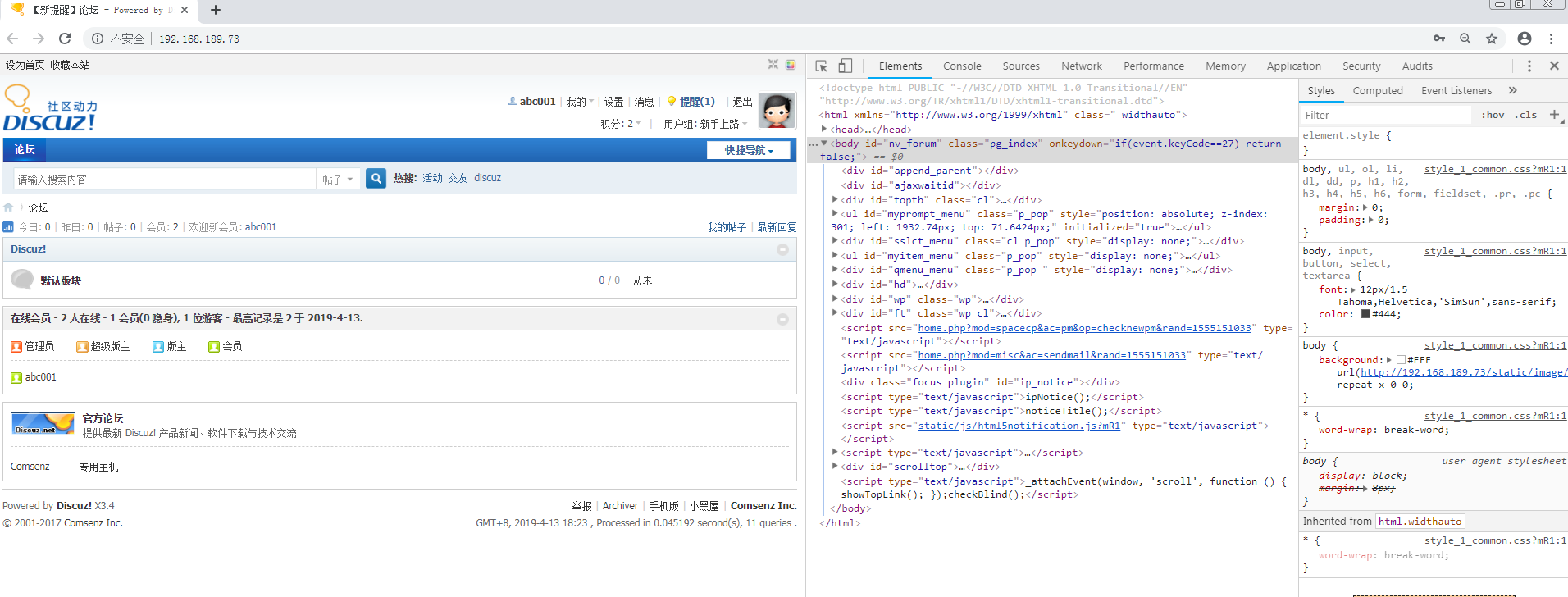Click the Styles Filter input box
This screenshot has width=1568, height=597.
coord(1388,115)
